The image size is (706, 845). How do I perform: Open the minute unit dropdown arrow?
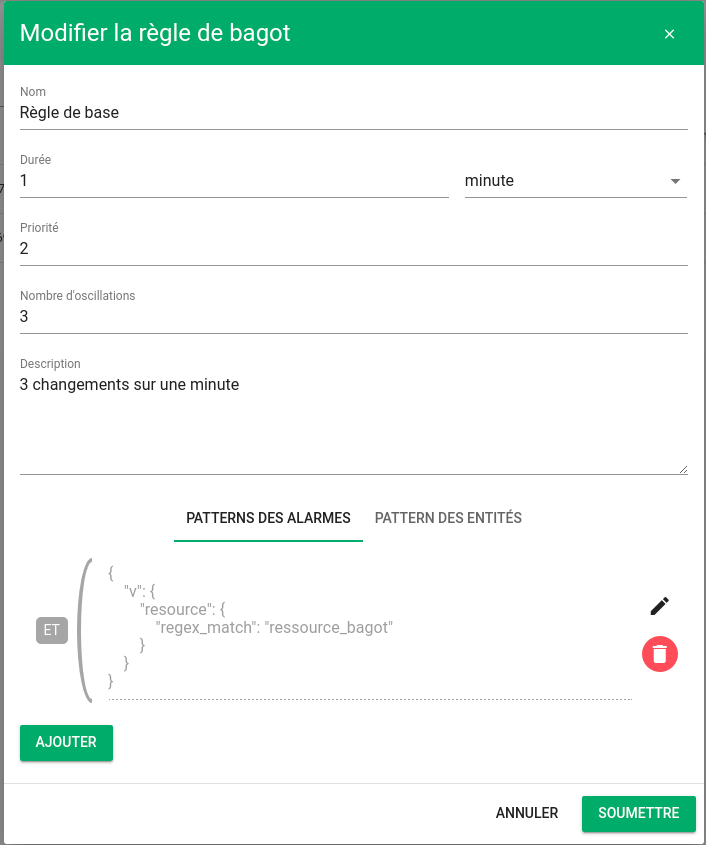[675, 181]
